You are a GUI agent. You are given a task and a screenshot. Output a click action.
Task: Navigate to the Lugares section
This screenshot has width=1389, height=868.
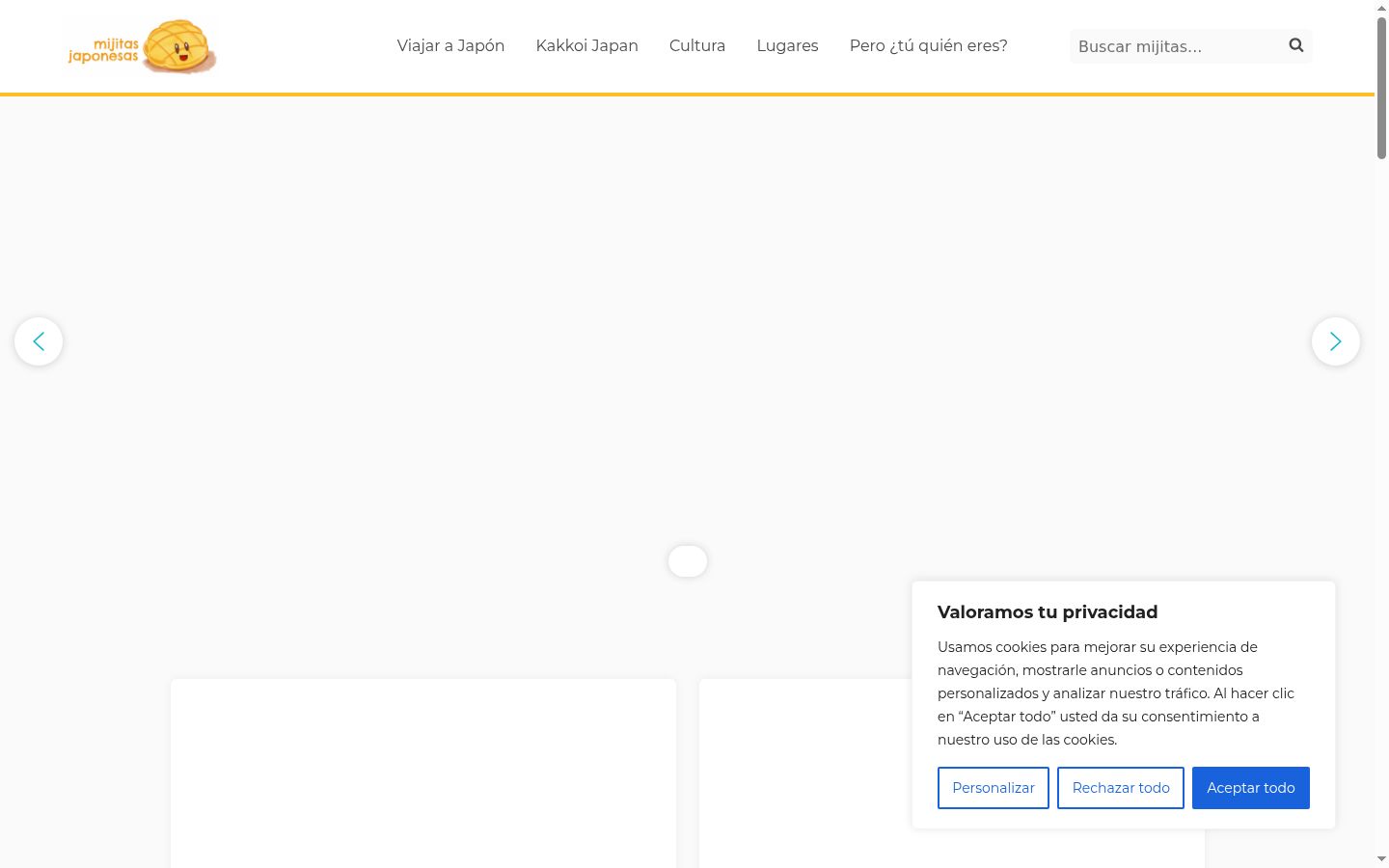(x=787, y=46)
